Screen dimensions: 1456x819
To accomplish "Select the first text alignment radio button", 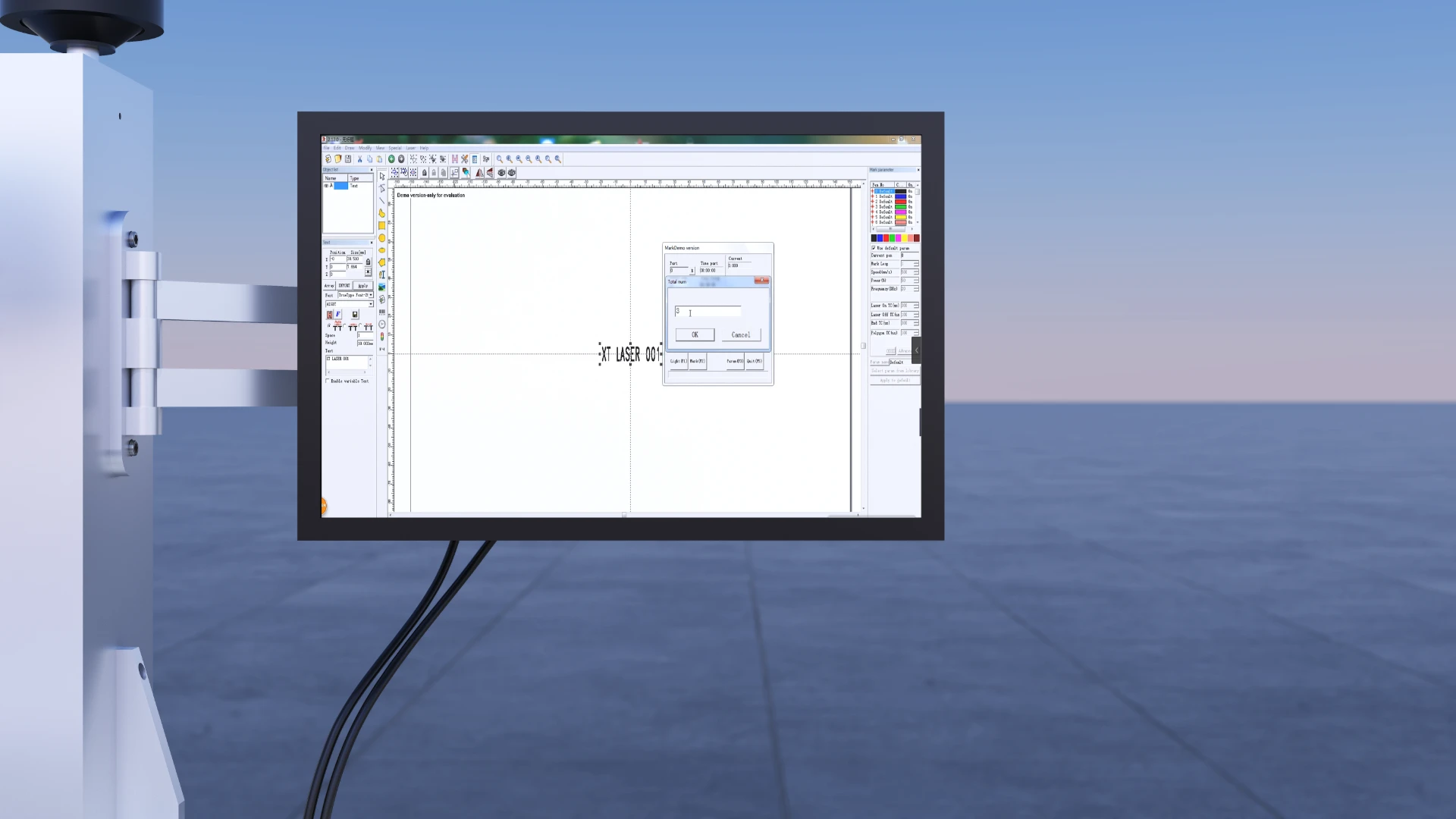I will click(x=329, y=325).
